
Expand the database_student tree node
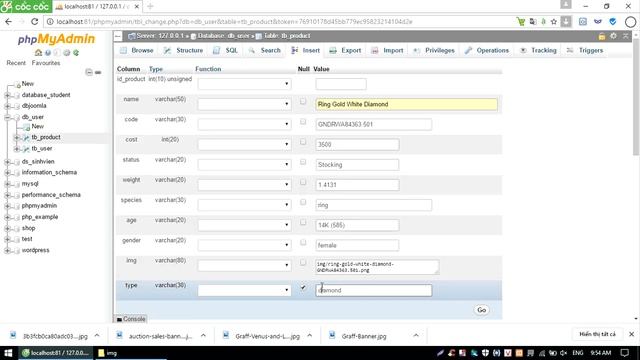pyautogui.click(x=7, y=95)
